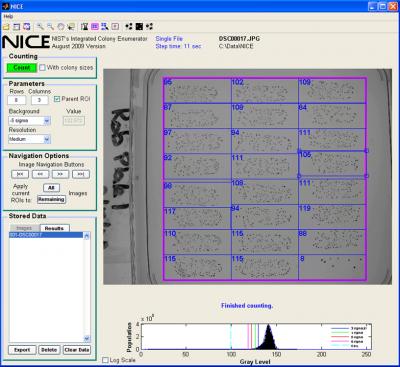The width and height of the screenshot is (400, 367).
Task: Click the ROI cell labeled 117
Action: pos(197,218)
